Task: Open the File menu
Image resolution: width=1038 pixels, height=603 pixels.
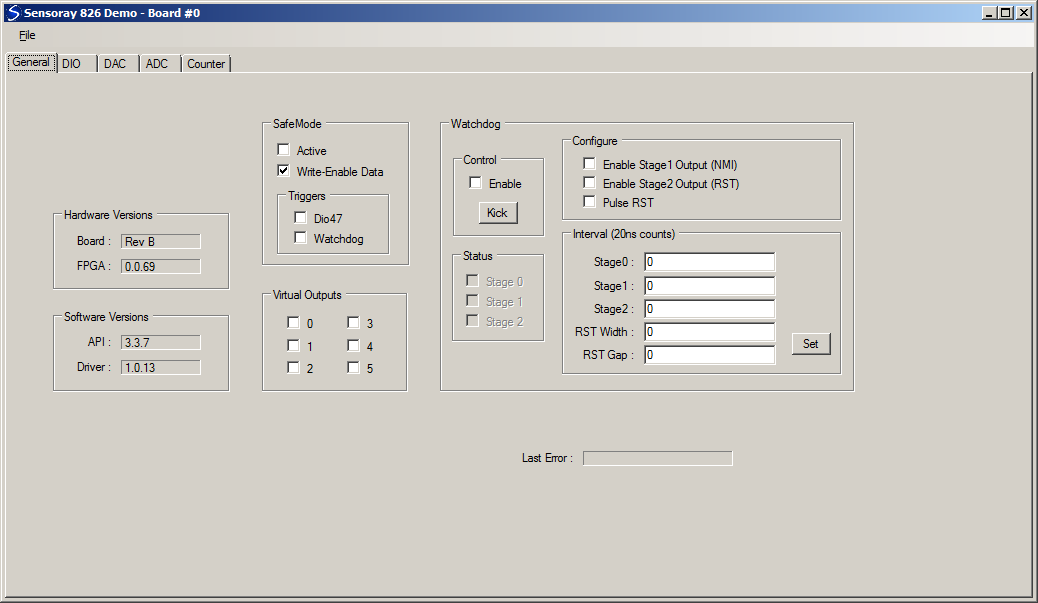Action: [x=27, y=35]
